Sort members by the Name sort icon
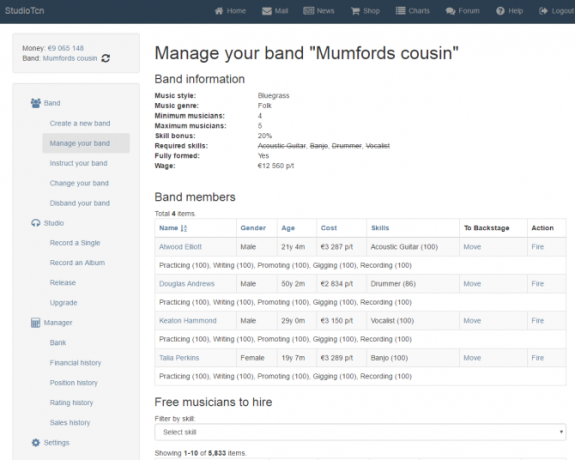 (184, 228)
